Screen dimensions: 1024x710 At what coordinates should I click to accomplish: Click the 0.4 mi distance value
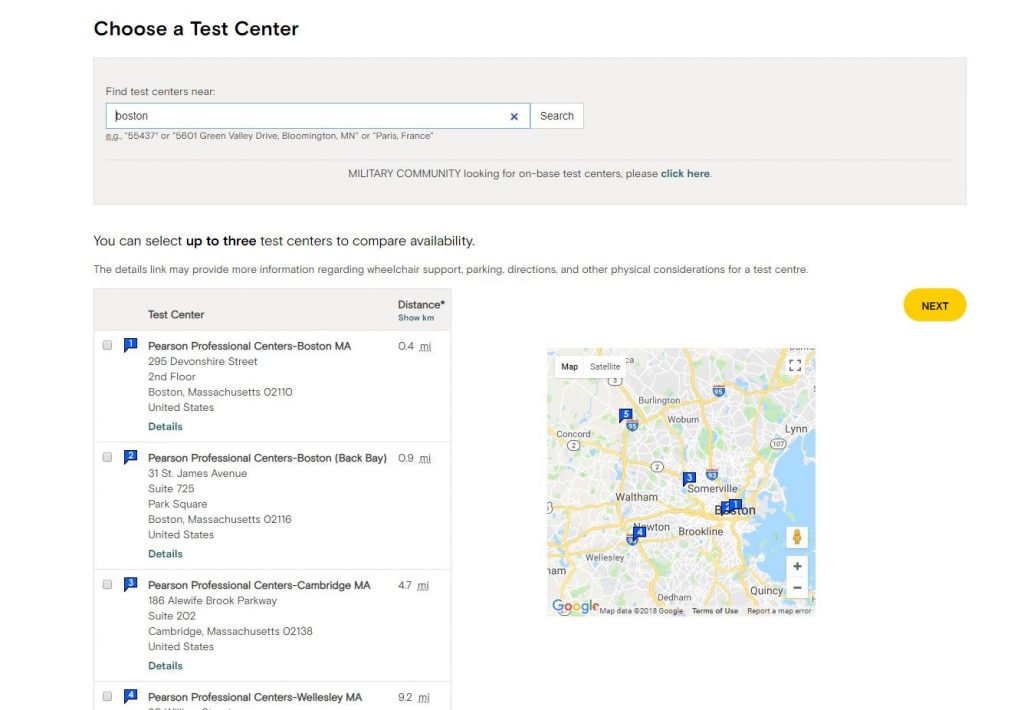[414, 346]
